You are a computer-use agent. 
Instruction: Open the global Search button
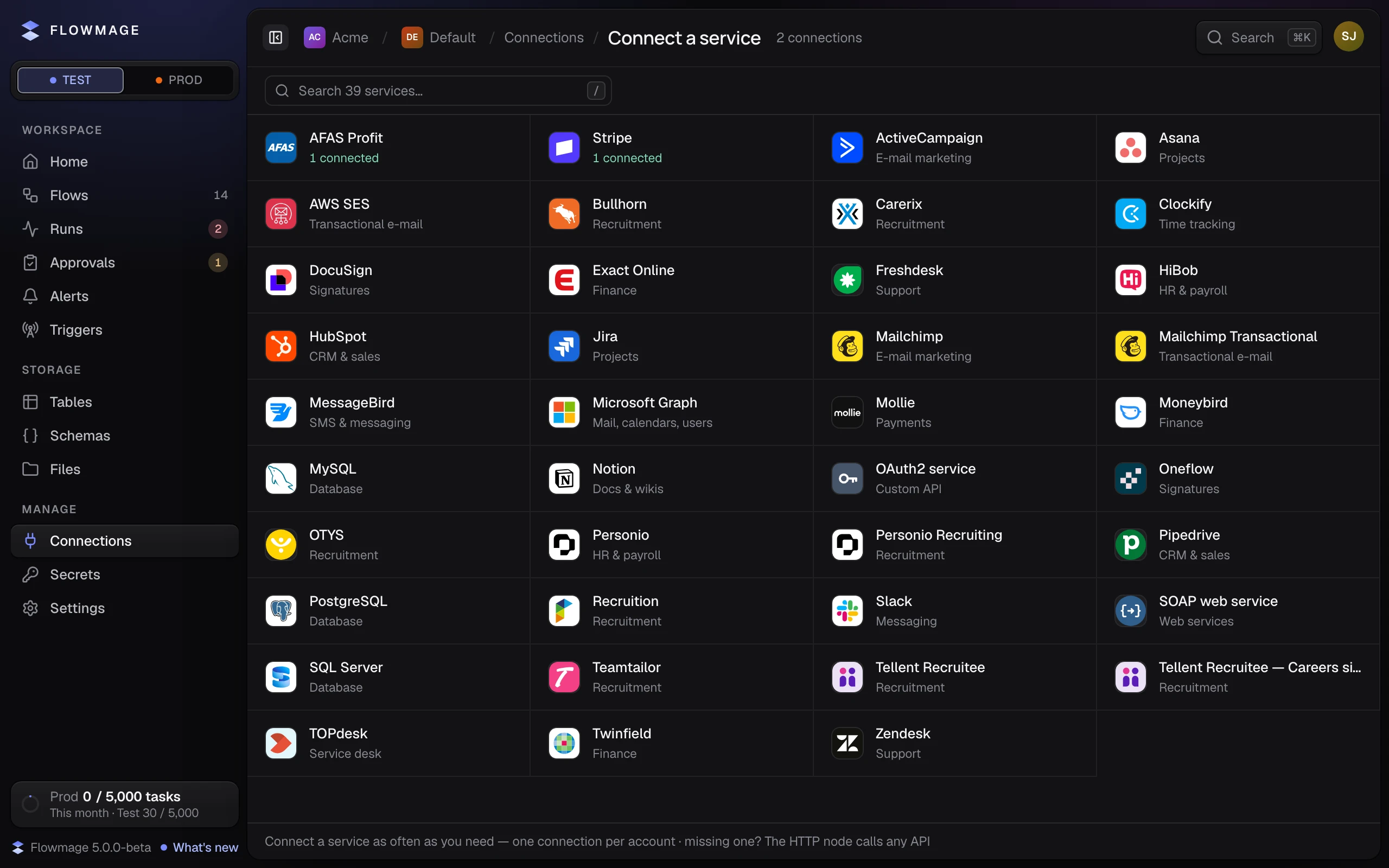(1259, 37)
